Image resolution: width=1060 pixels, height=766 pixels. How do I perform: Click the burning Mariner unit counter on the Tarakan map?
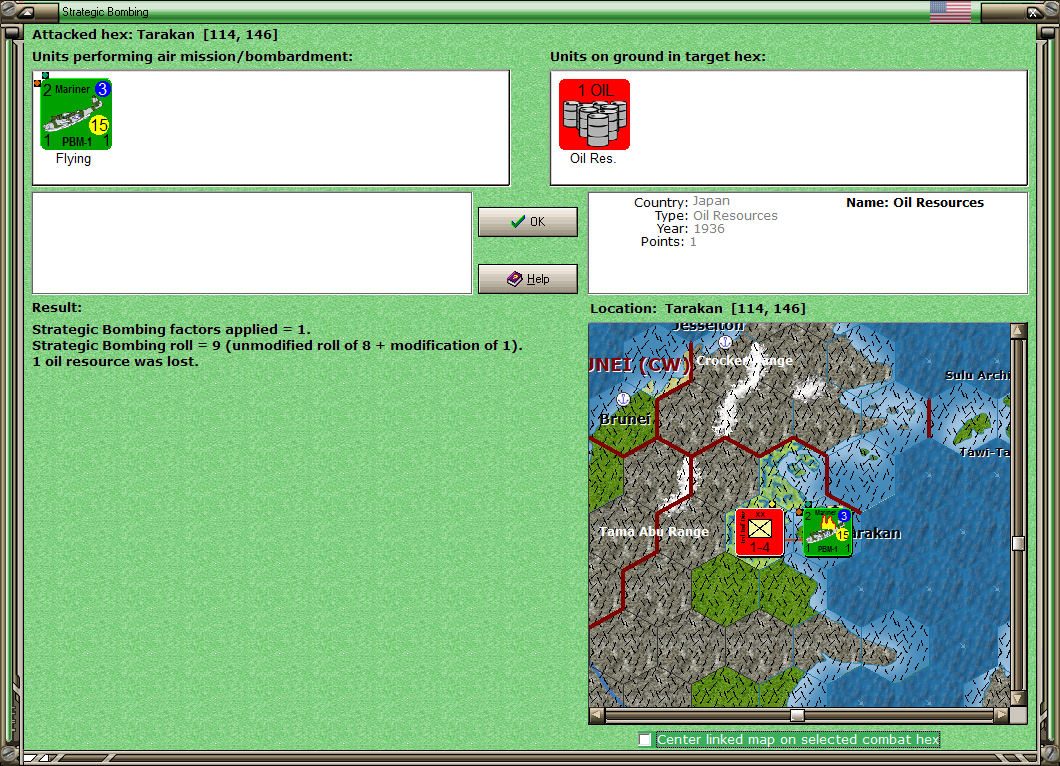click(826, 533)
